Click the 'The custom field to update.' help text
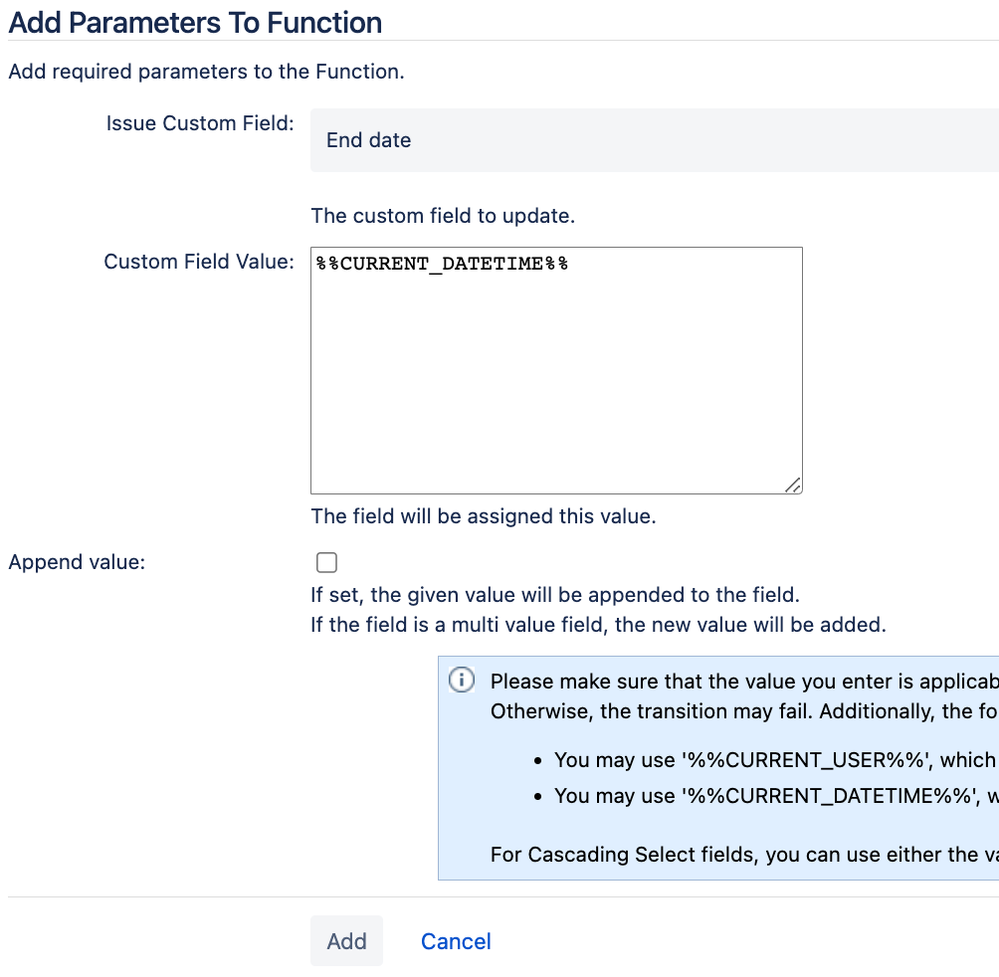The width and height of the screenshot is (999, 977). [x=443, y=215]
